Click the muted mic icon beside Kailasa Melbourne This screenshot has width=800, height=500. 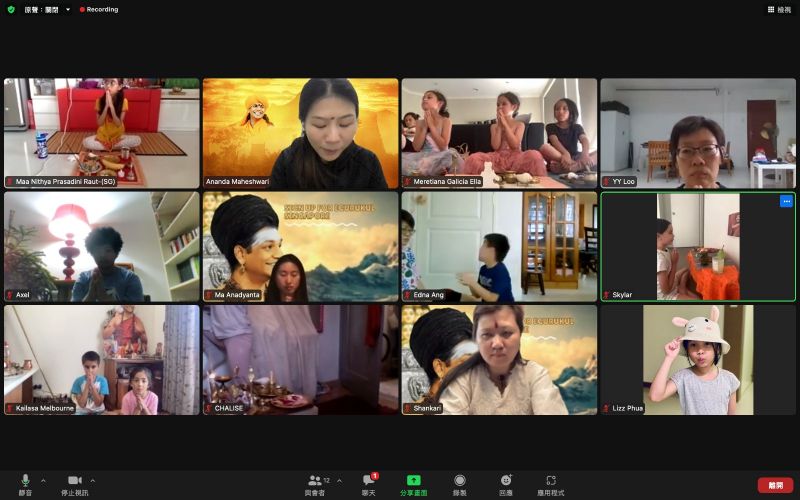[10, 408]
